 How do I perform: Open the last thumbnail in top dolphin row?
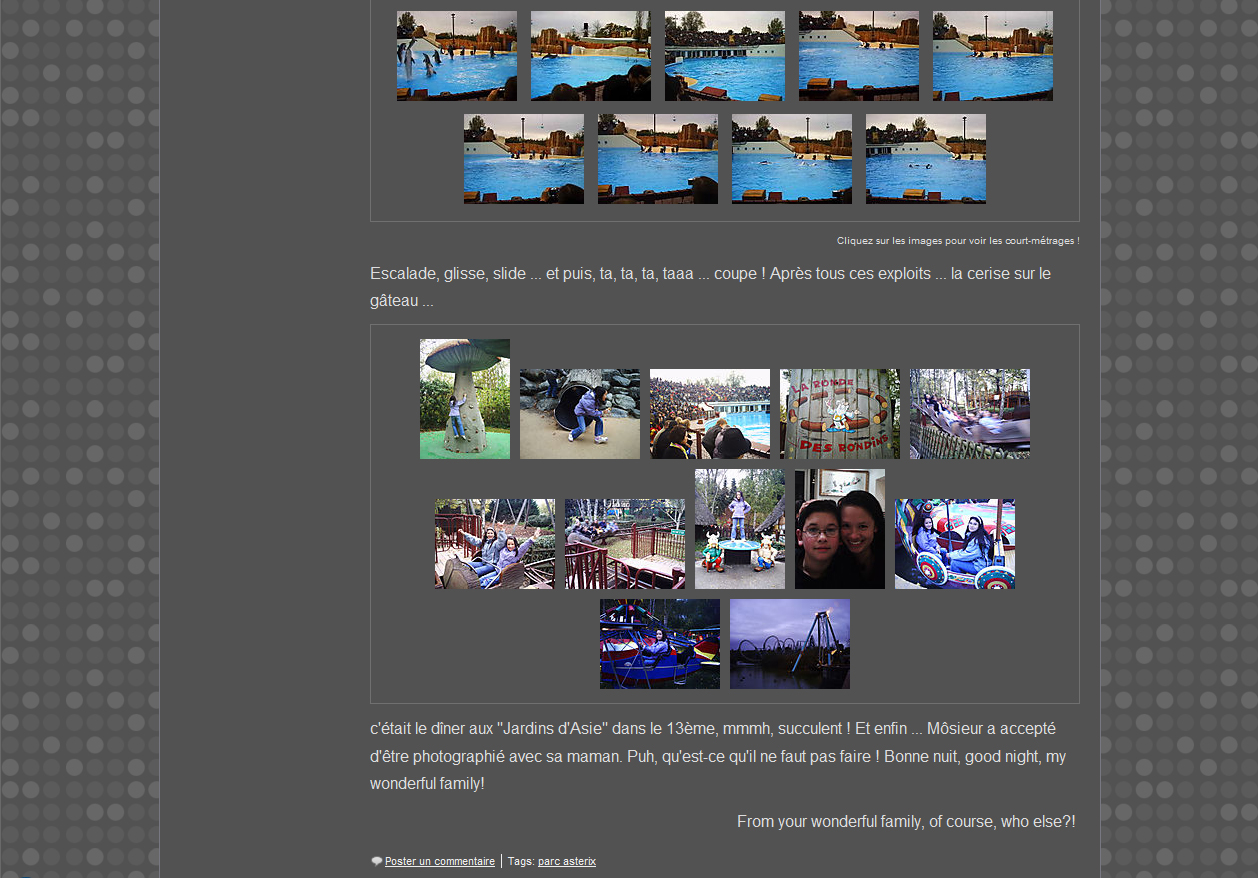click(992, 56)
